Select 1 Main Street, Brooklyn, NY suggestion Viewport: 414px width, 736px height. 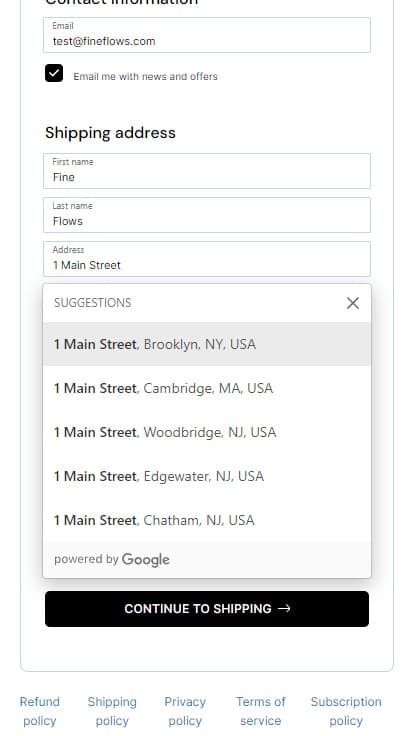[x=207, y=344]
